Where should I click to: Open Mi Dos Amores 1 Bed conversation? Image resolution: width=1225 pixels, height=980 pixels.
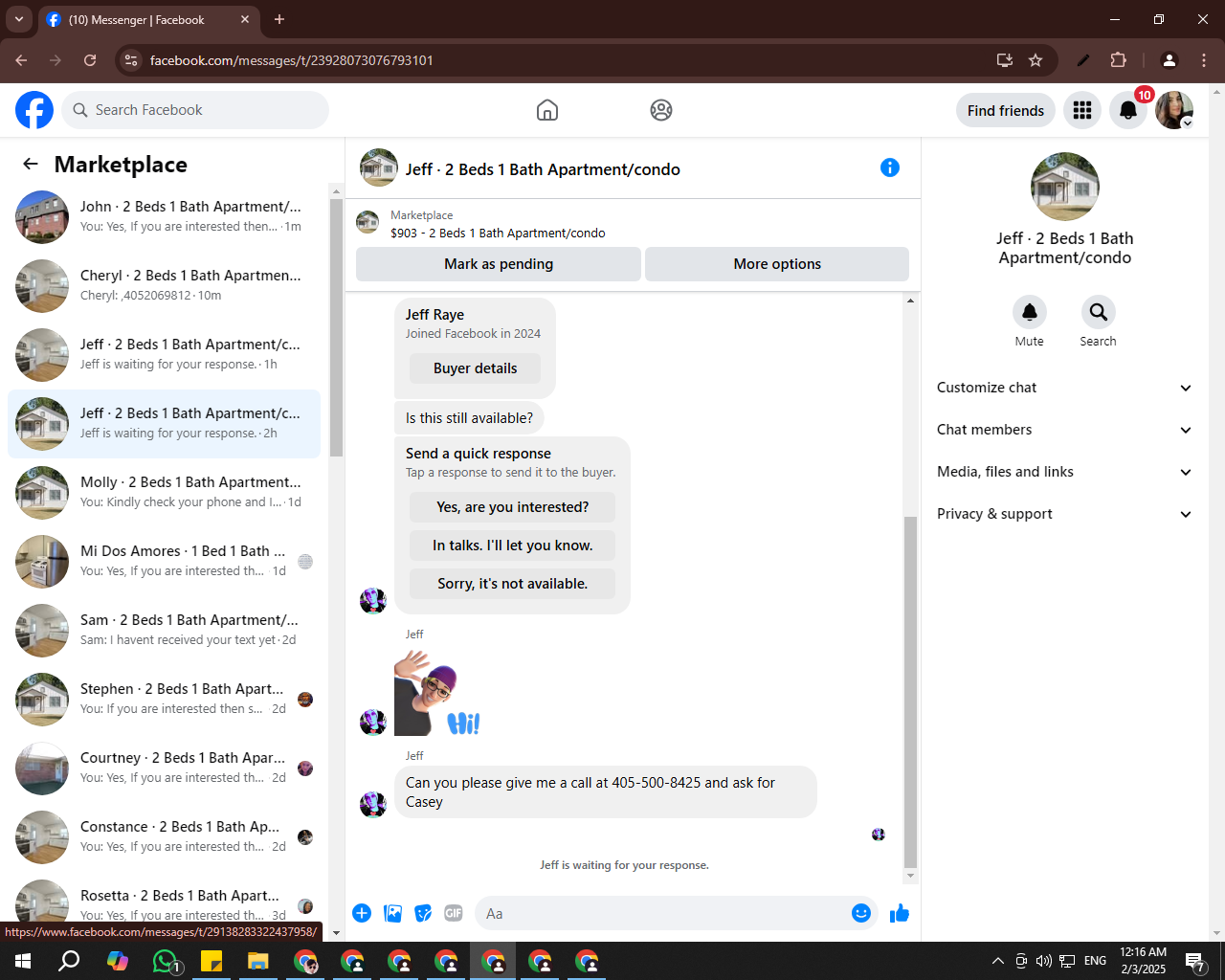click(164, 562)
